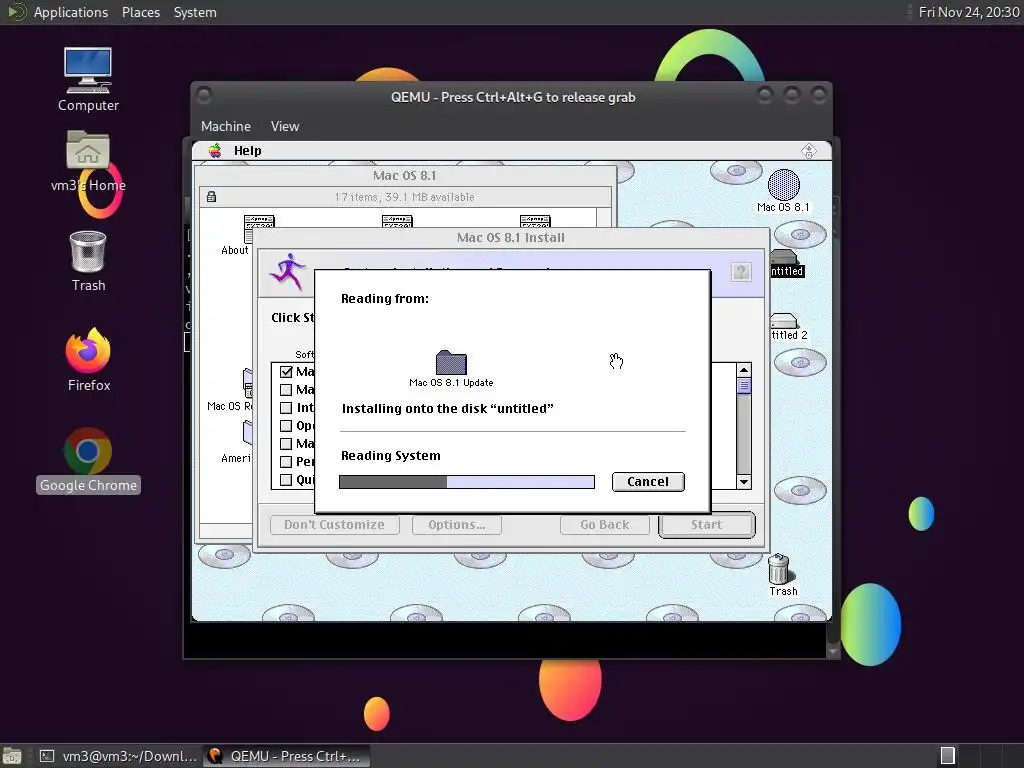The height and width of the screenshot is (768, 1024).
Task: Click the QEMU window title bar
Action: pos(512,97)
